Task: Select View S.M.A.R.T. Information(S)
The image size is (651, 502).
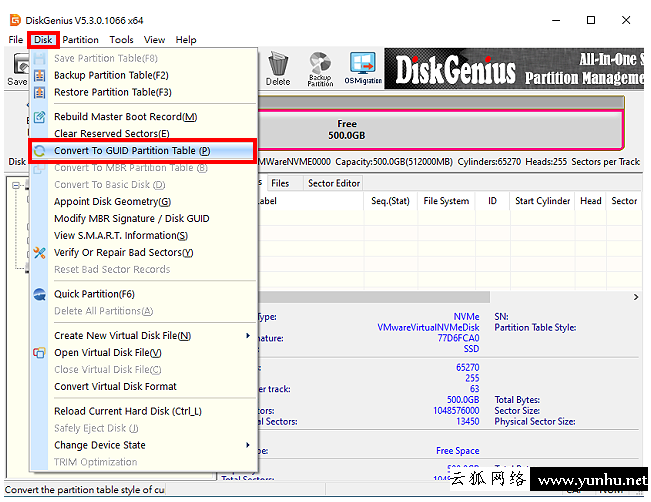Action: [121, 235]
